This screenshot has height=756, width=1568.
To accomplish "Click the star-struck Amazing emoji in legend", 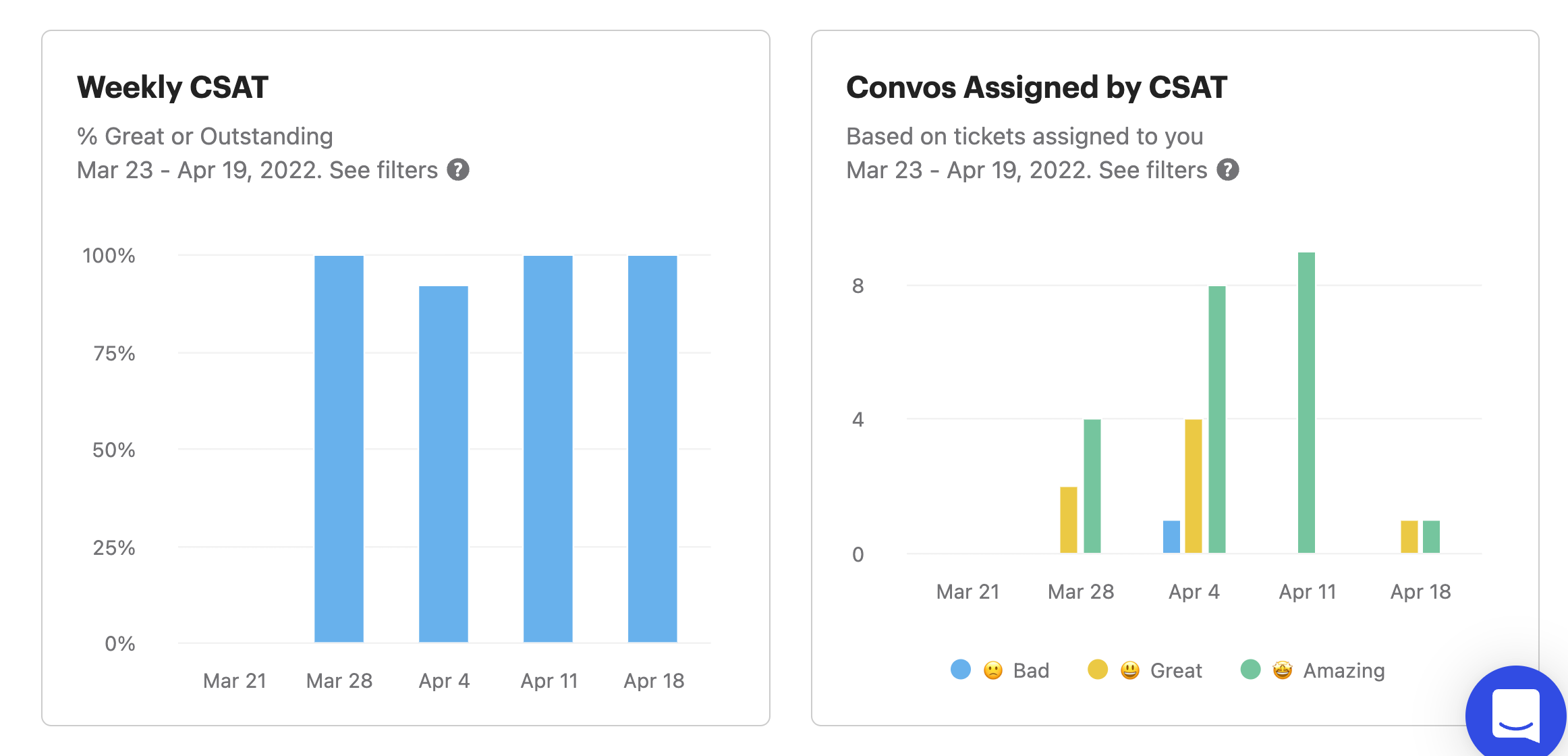I will click(x=1282, y=670).
